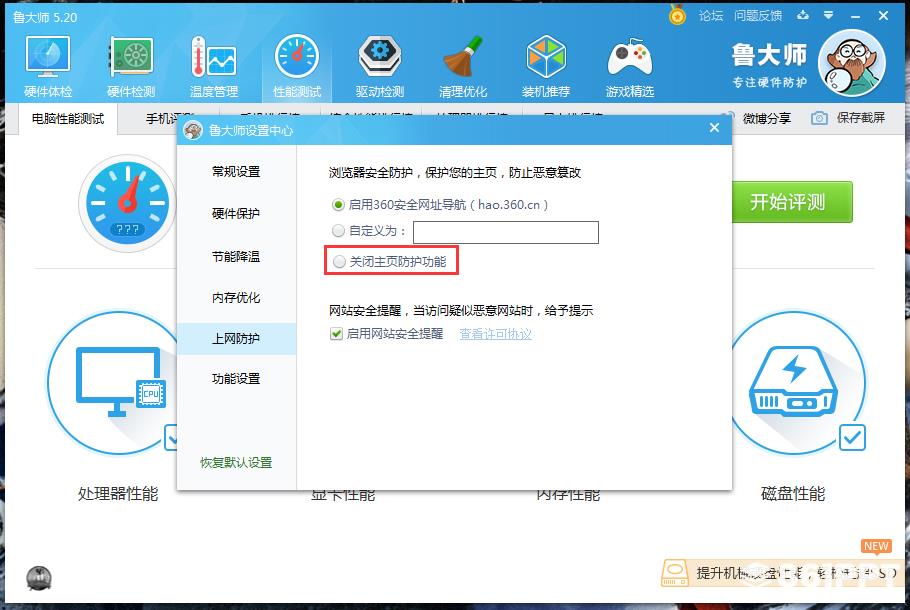Click 微博分享 share button
This screenshot has height=610, width=910.
point(767,118)
